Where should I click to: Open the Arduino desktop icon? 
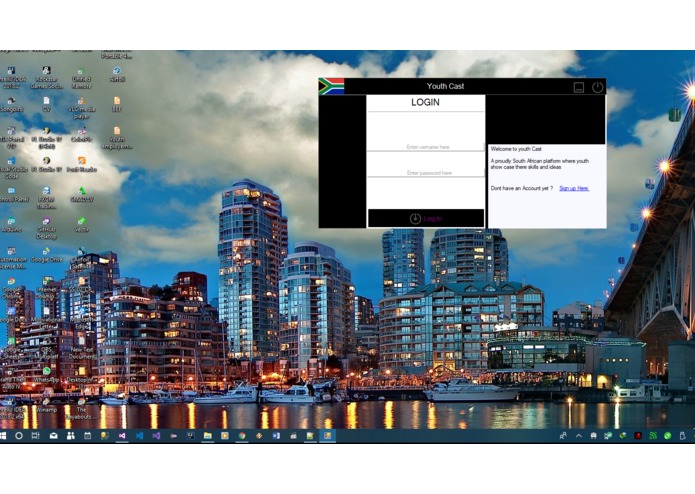(x=12, y=225)
